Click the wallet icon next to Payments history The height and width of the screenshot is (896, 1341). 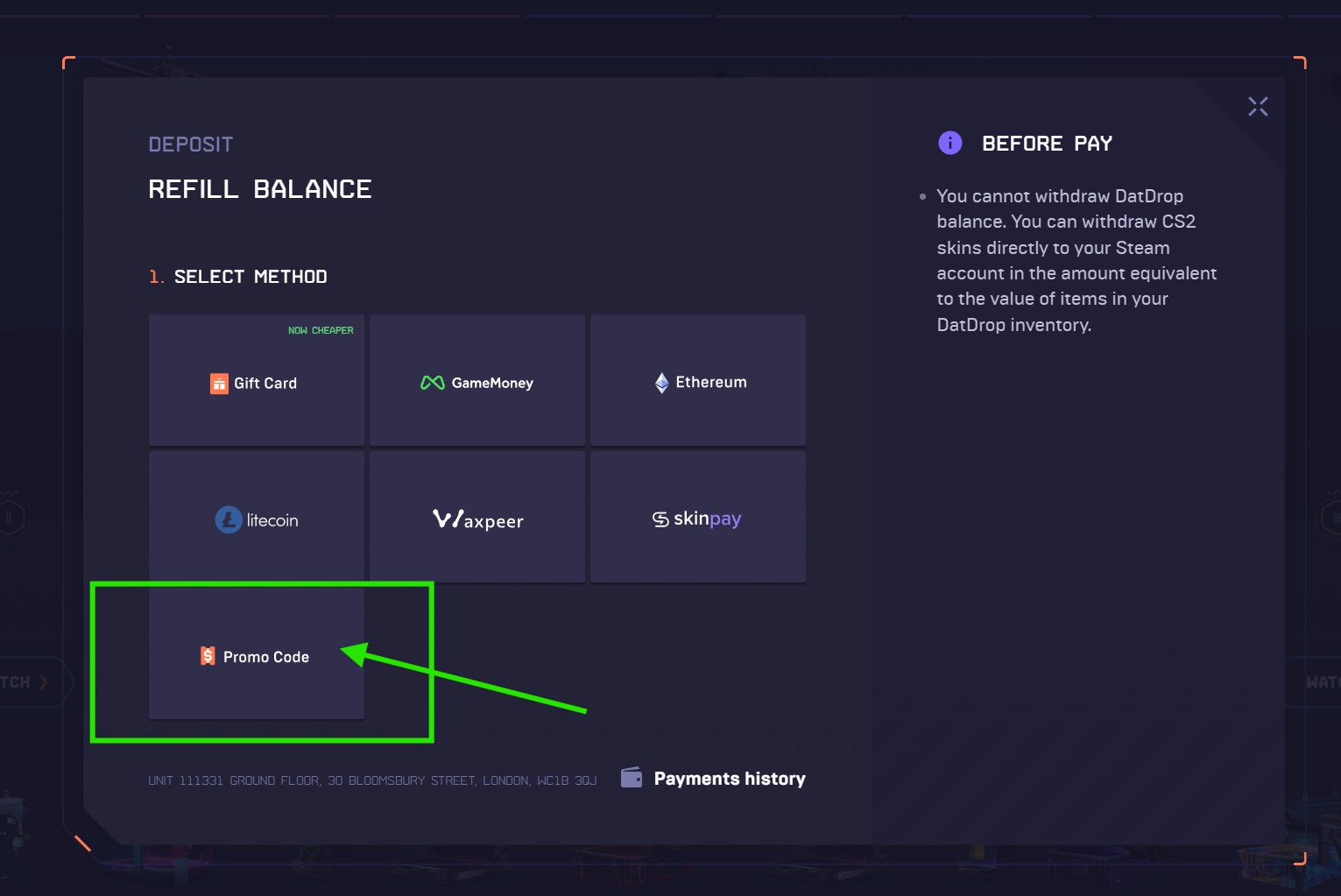coord(630,777)
